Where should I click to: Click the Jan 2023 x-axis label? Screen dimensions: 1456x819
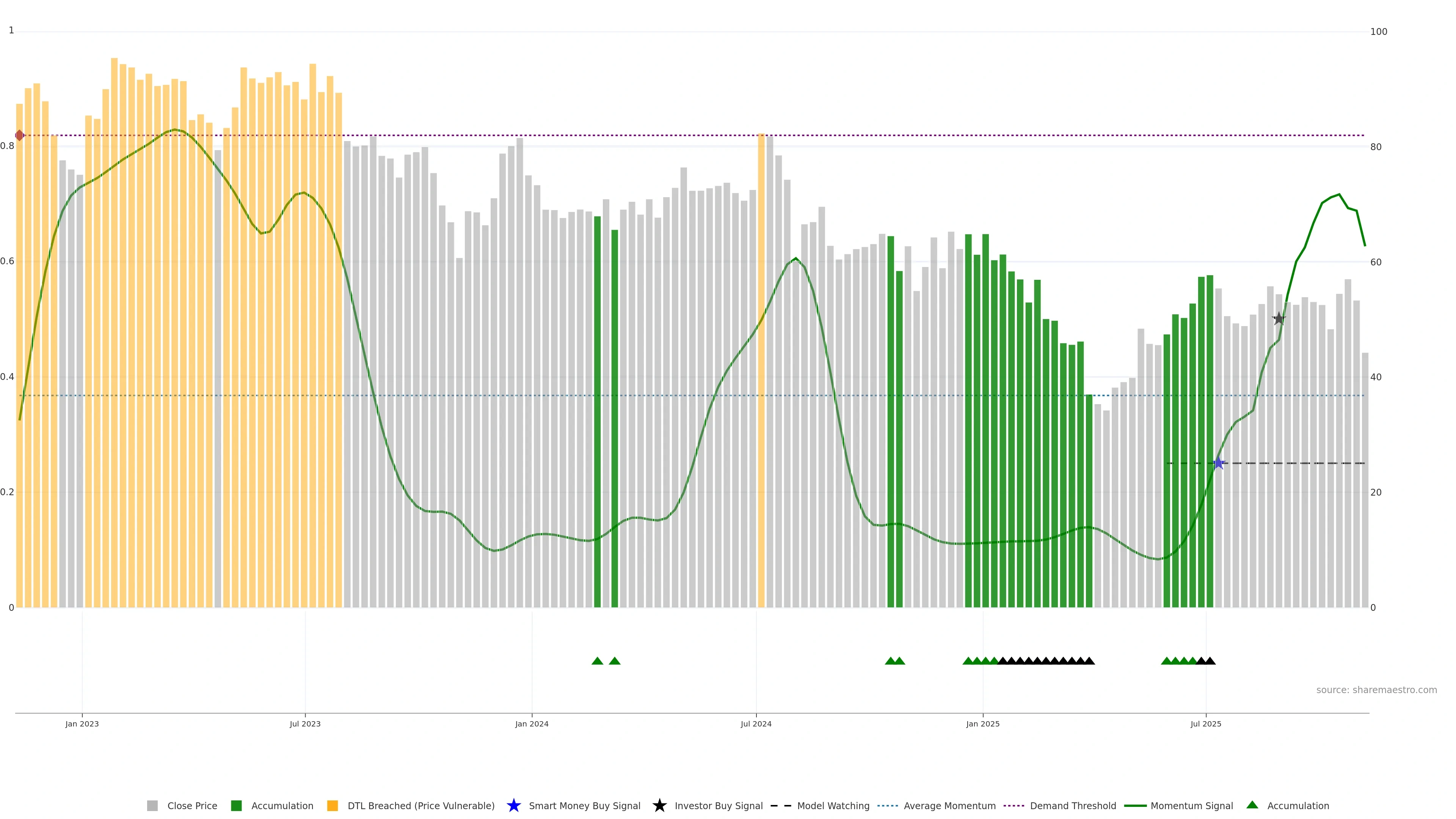coord(82,723)
